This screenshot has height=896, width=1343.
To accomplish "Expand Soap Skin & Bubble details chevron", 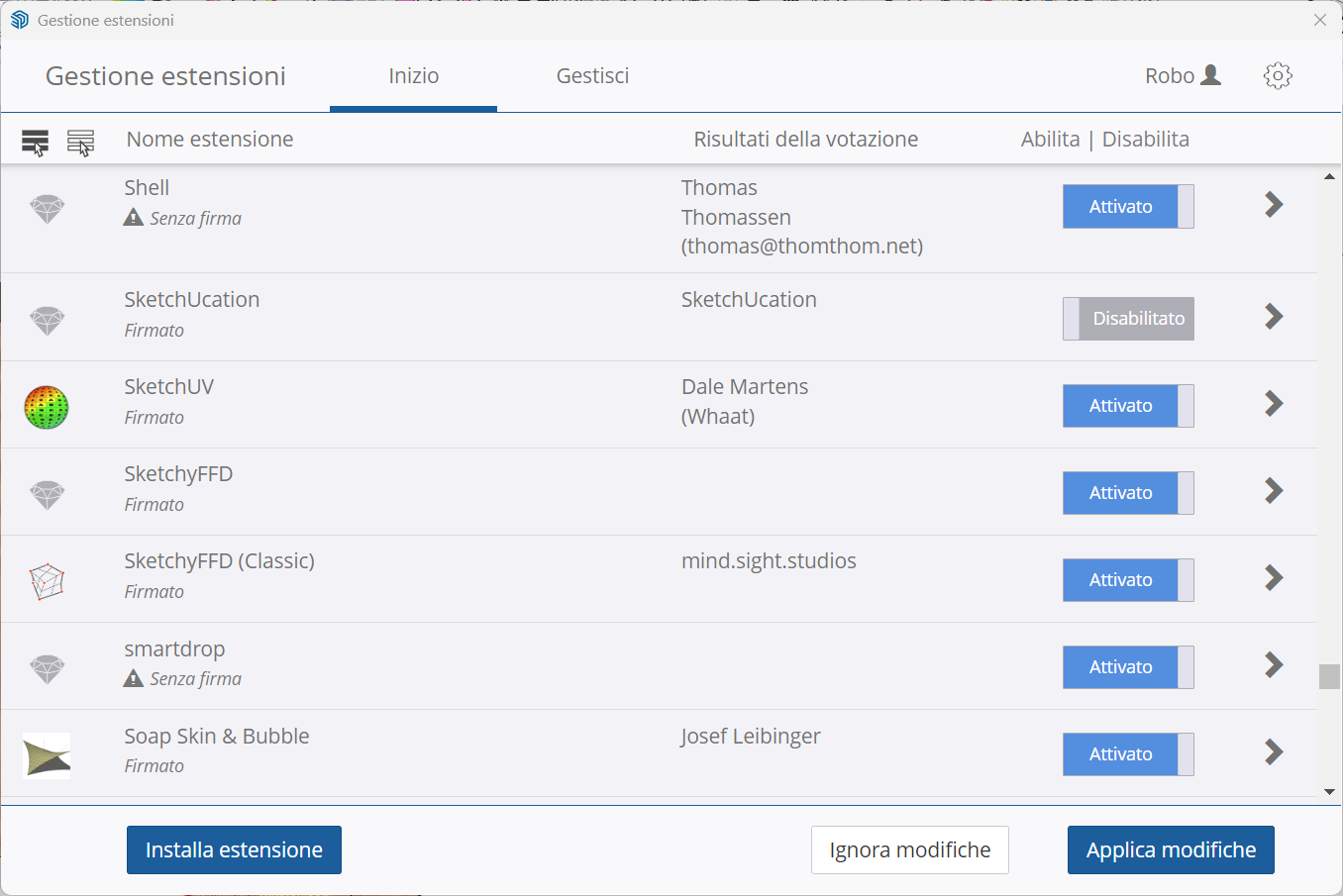I will point(1274,752).
